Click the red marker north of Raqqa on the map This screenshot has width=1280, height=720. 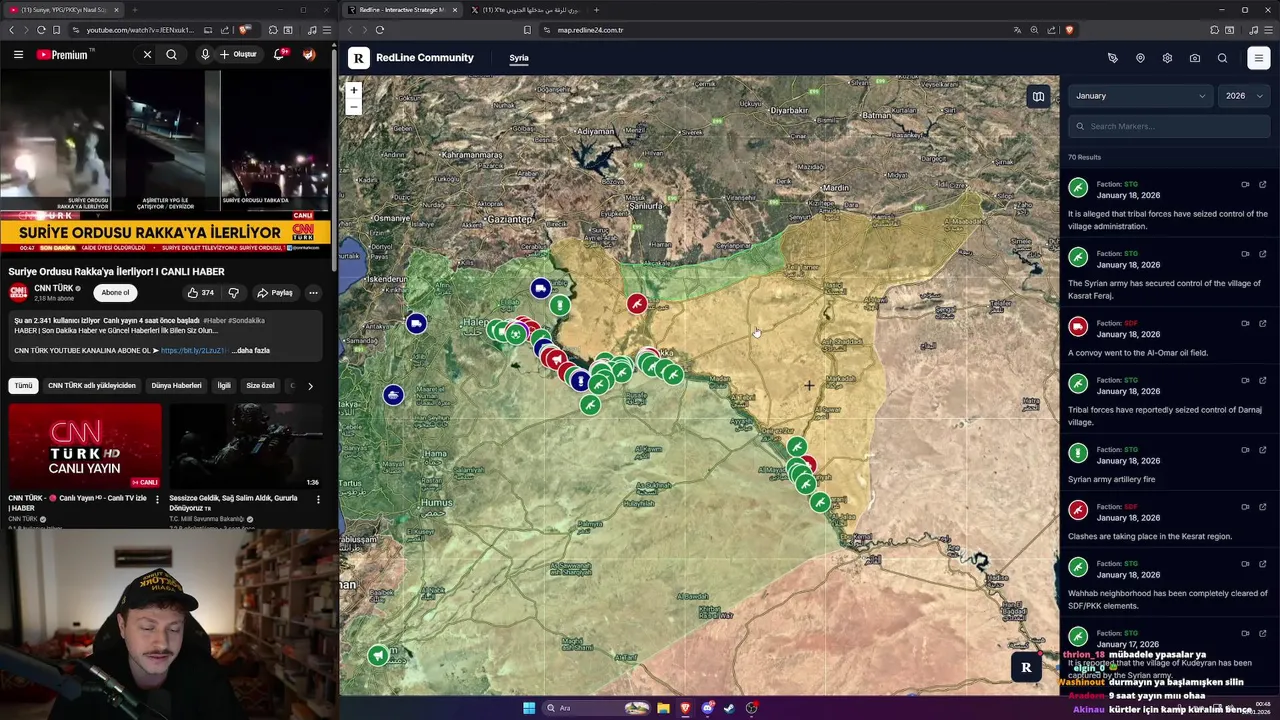(637, 303)
